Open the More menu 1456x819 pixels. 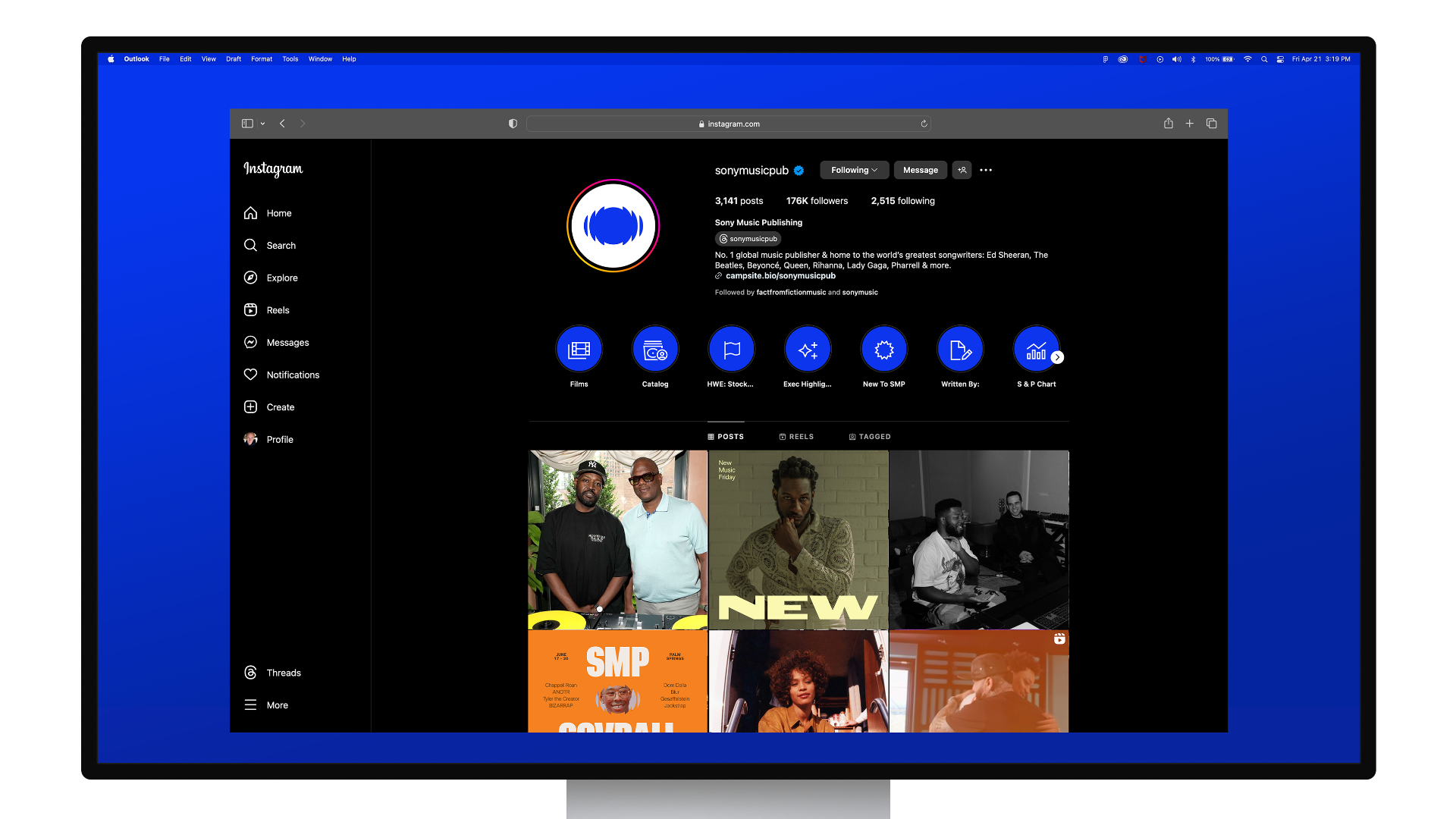coord(266,705)
